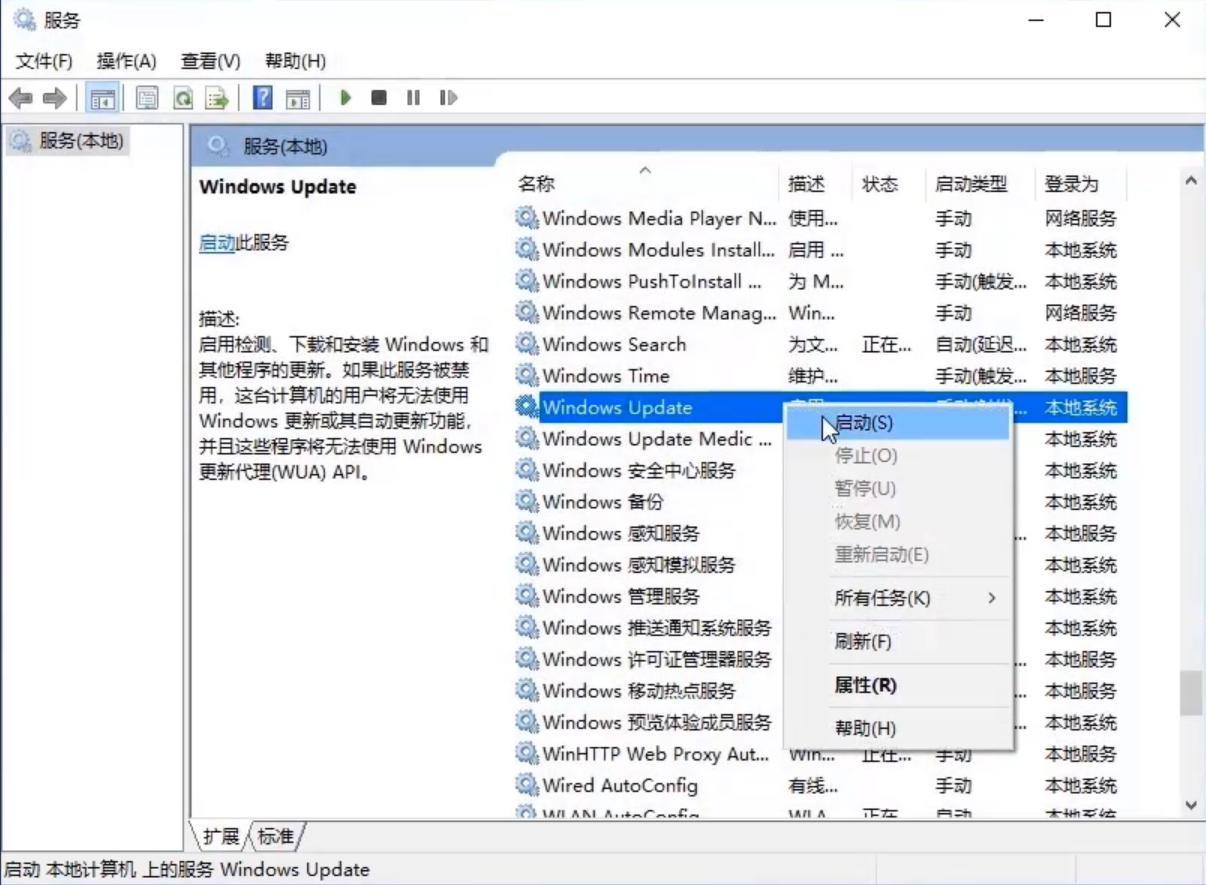Open the Properties toolbar icon
1206x885 pixels.
click(147, 98)
